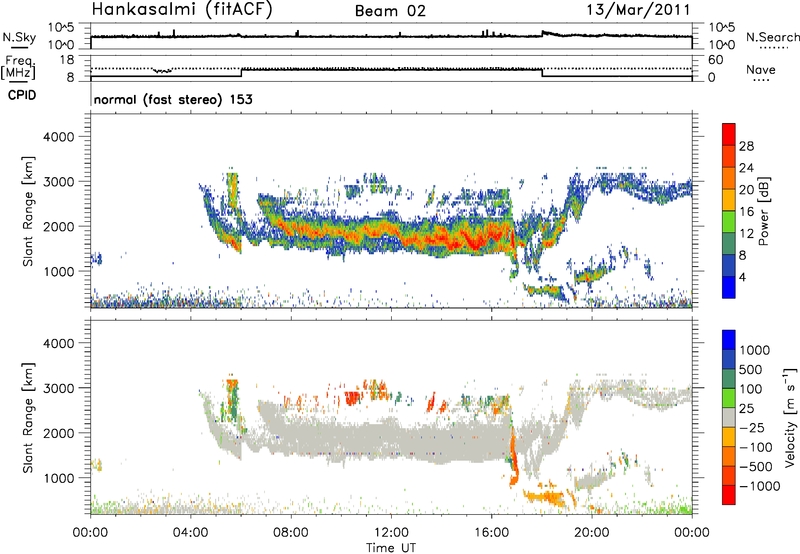Click Power colorbar label "24"
The height and width of the screenshot is (554, 800).
tap(746, 168)
